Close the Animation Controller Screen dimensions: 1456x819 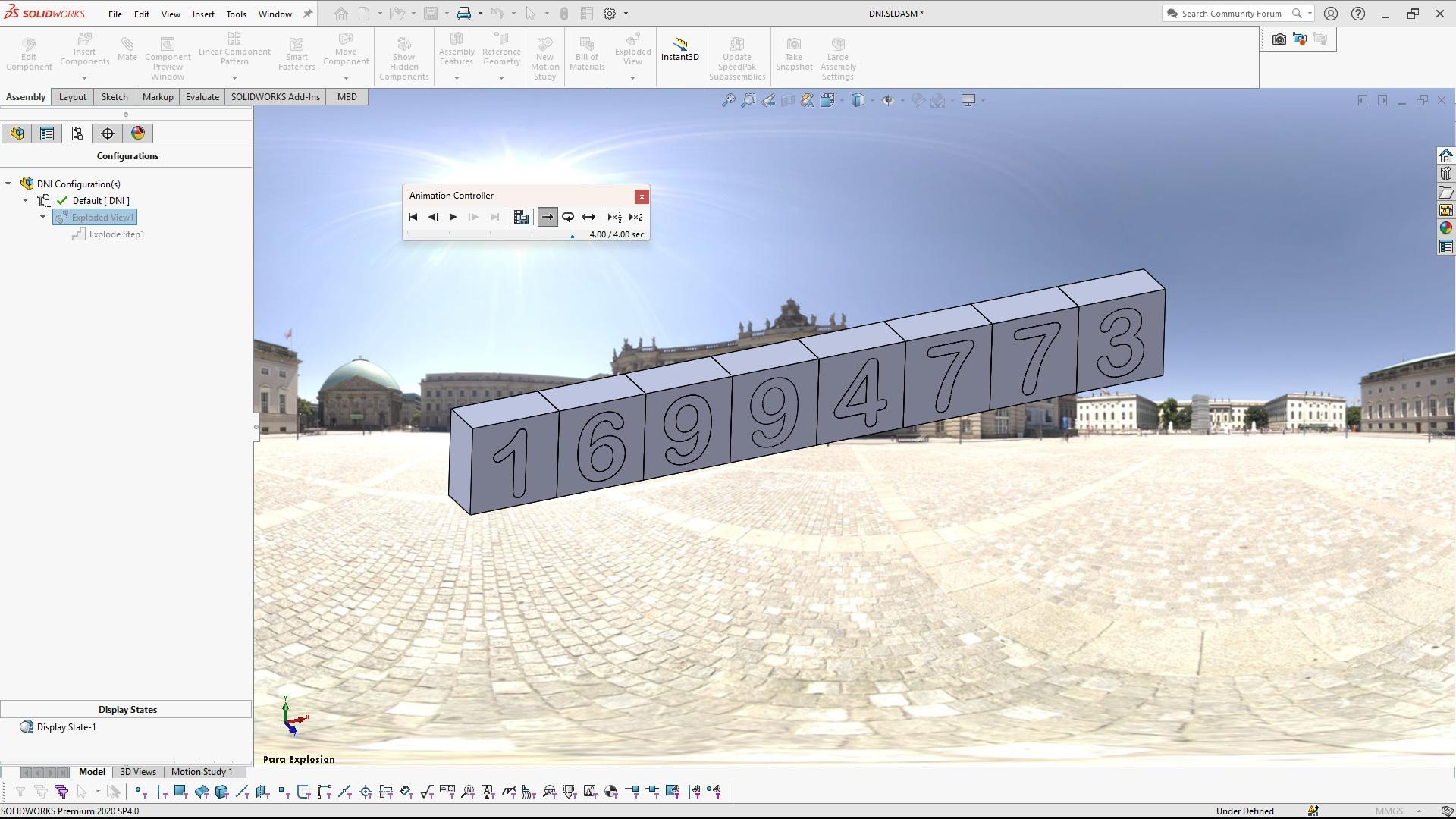(x=642, y=196)
